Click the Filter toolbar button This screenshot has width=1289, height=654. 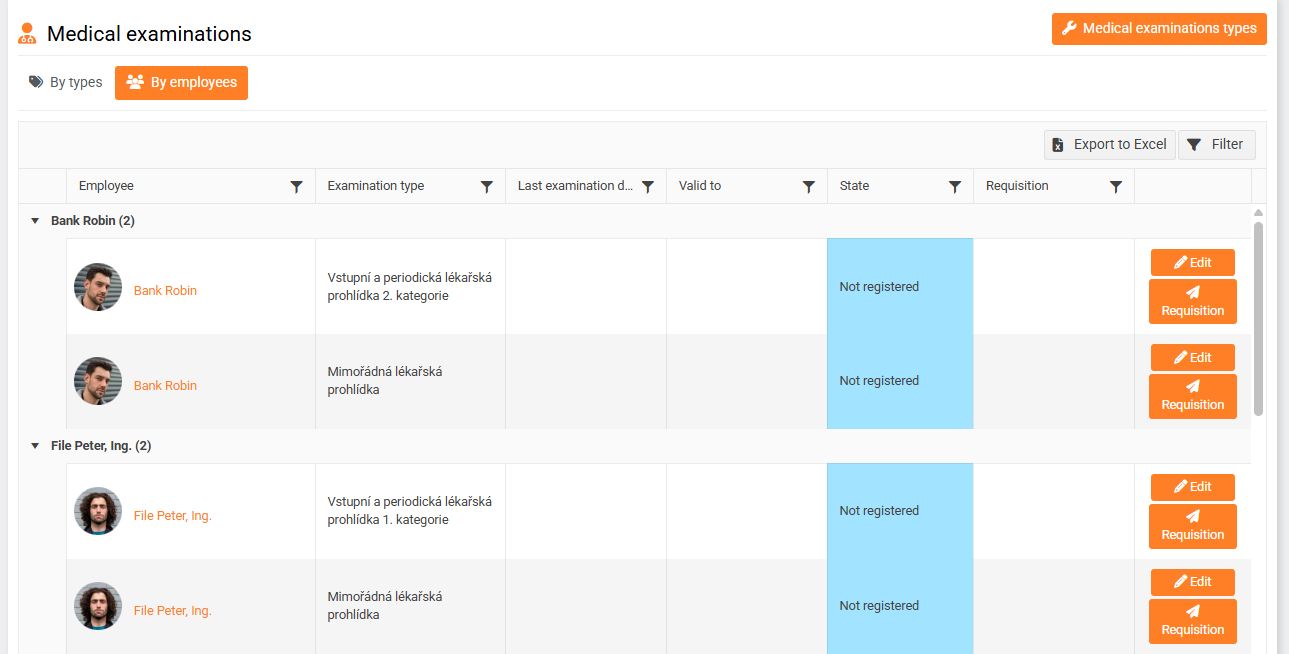1216,145
